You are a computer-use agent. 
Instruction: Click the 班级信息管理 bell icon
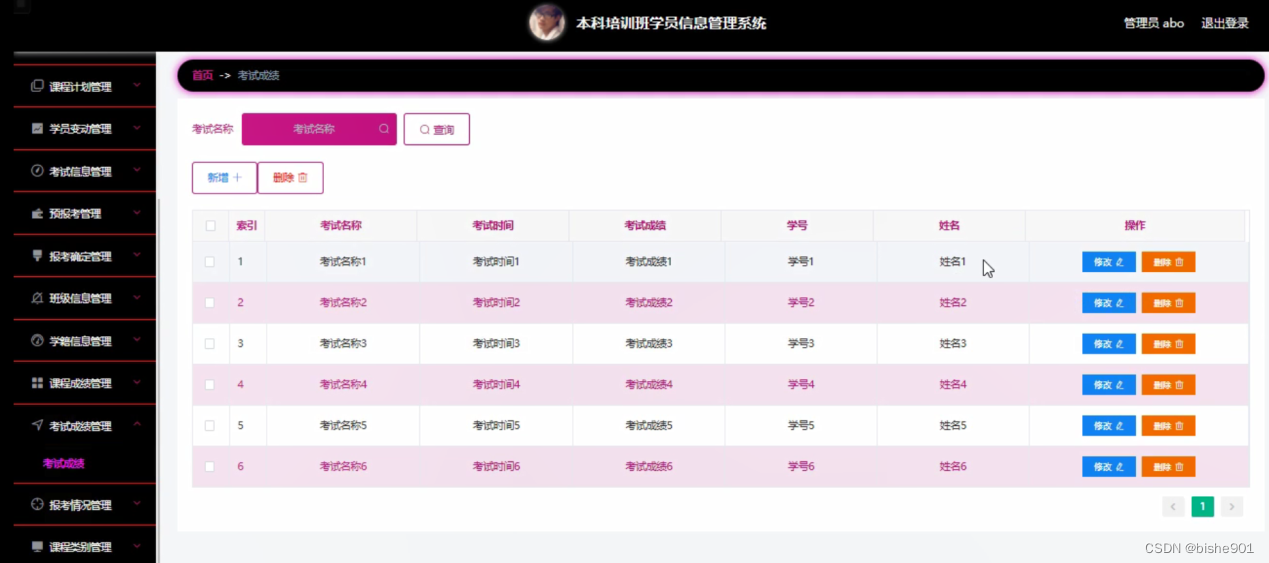click(37, 298)
